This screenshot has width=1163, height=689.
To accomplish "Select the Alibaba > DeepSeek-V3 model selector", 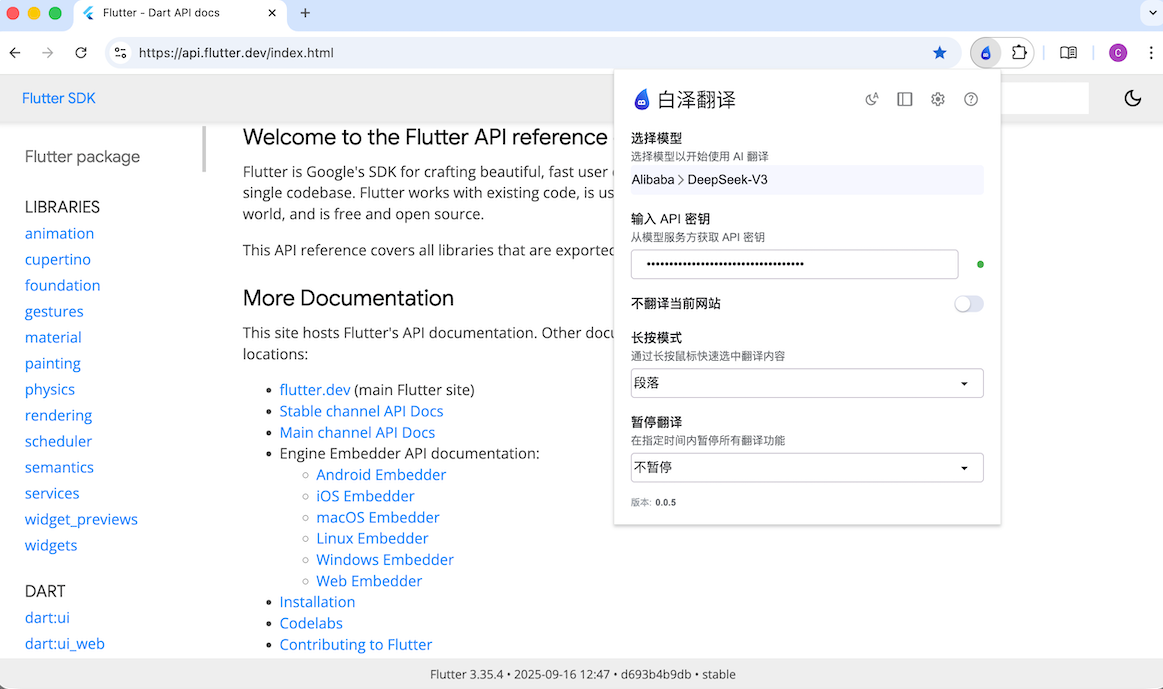I will point(807,179).
